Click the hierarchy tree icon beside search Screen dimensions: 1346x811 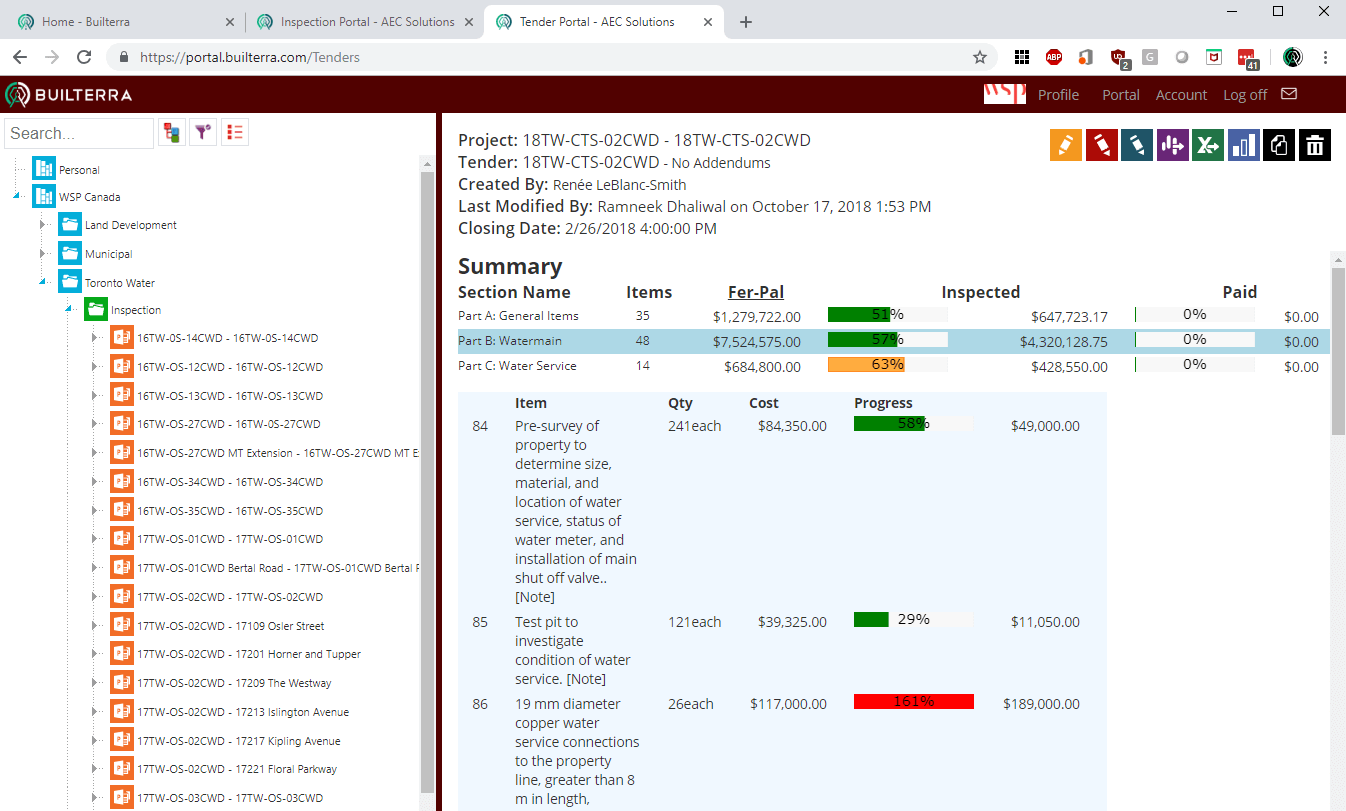(x=172, y=133)
